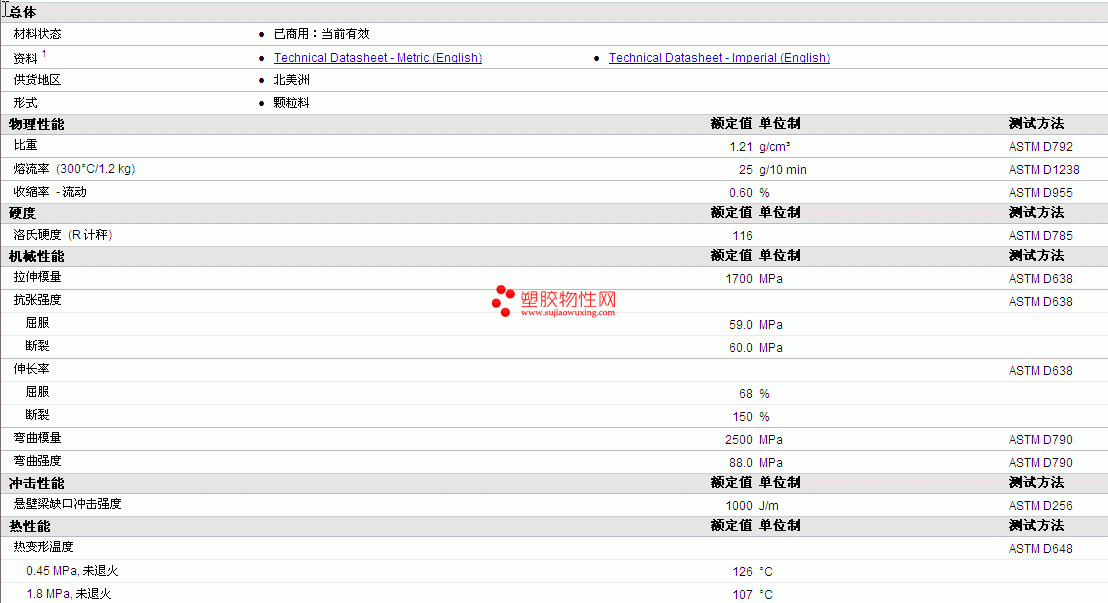Open Technical Datasheet - Imperial (English) link

pos(719,58)
